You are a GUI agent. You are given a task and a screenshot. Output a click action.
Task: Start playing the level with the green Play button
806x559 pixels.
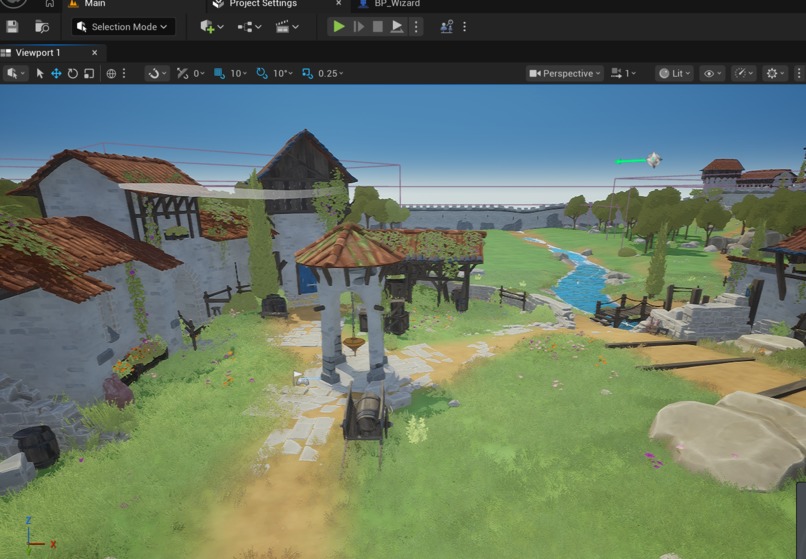(x=339, y=26)
